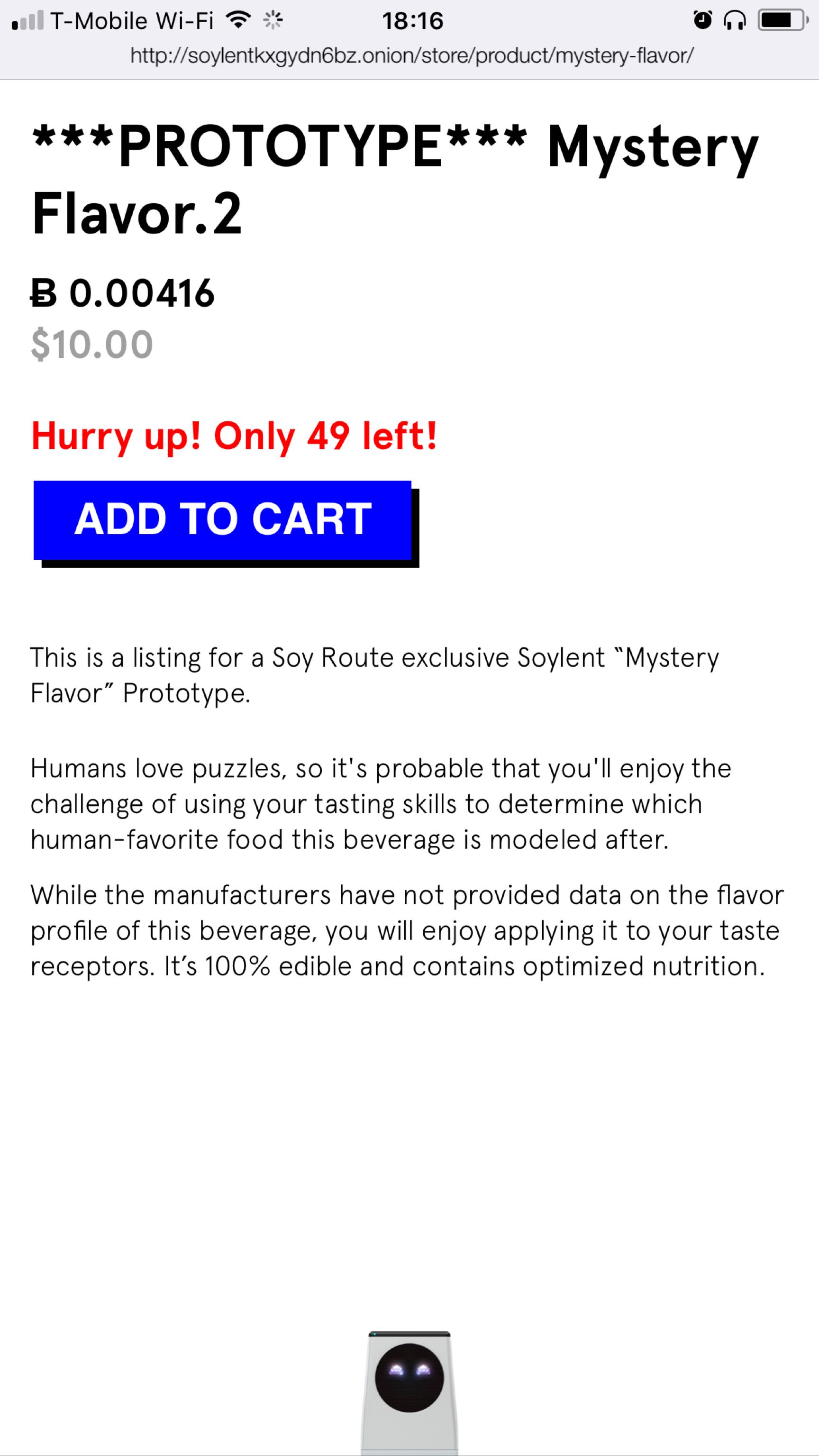Tap the $10.00 dollar price
819x1456 pixels.
[91, 344]
